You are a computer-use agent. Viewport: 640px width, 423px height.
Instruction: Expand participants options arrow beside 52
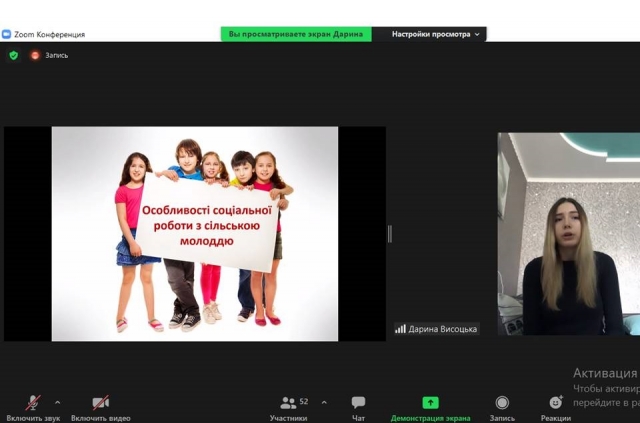tap(324, 403)
